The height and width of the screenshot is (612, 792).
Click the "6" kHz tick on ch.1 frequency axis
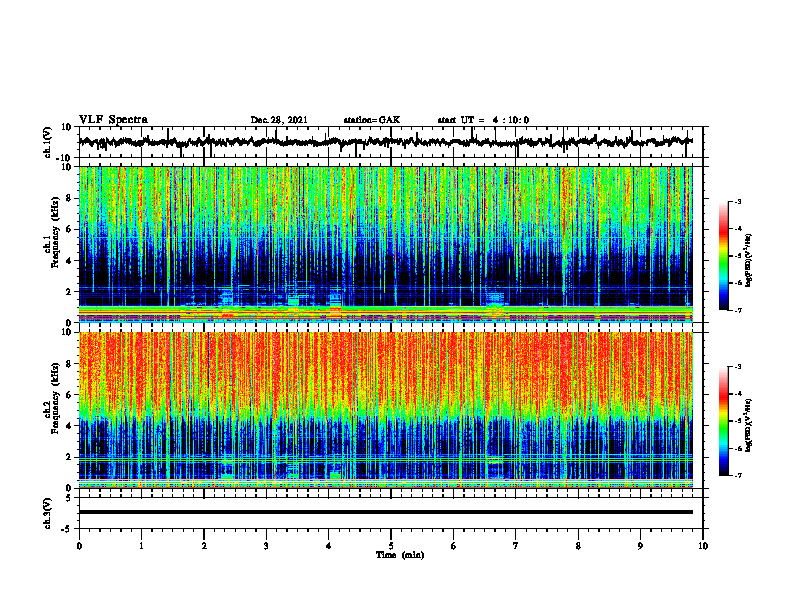point(69,229)
